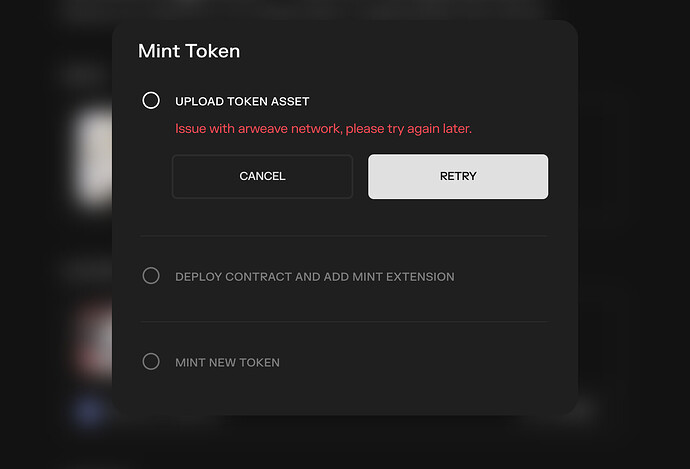The image size is (690, 469).
Task: Click the Deploy Contract and Add Mint Extension label
Action: [314, 276]
